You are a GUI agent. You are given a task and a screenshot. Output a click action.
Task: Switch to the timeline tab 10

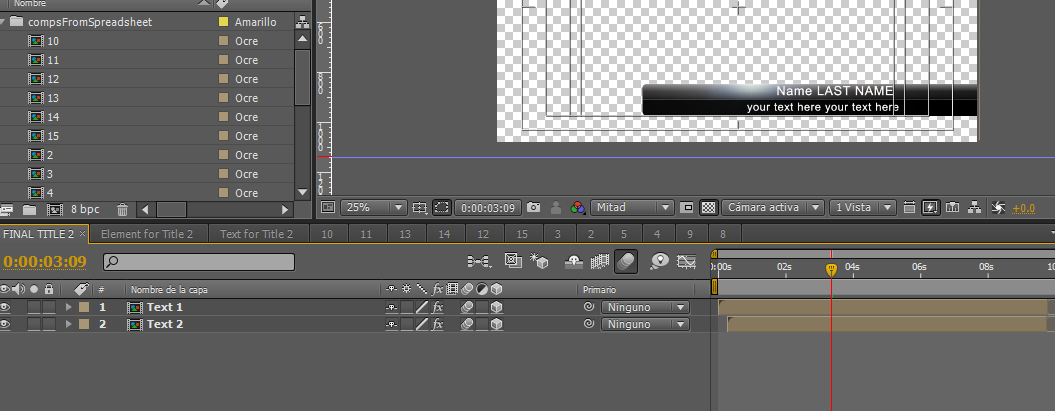pyautogui.click(x=327, y=234)
